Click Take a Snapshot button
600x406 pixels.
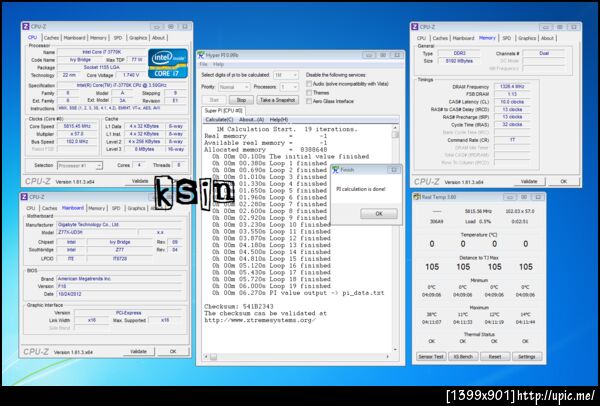pyautogui.click(x=277, y=100)
